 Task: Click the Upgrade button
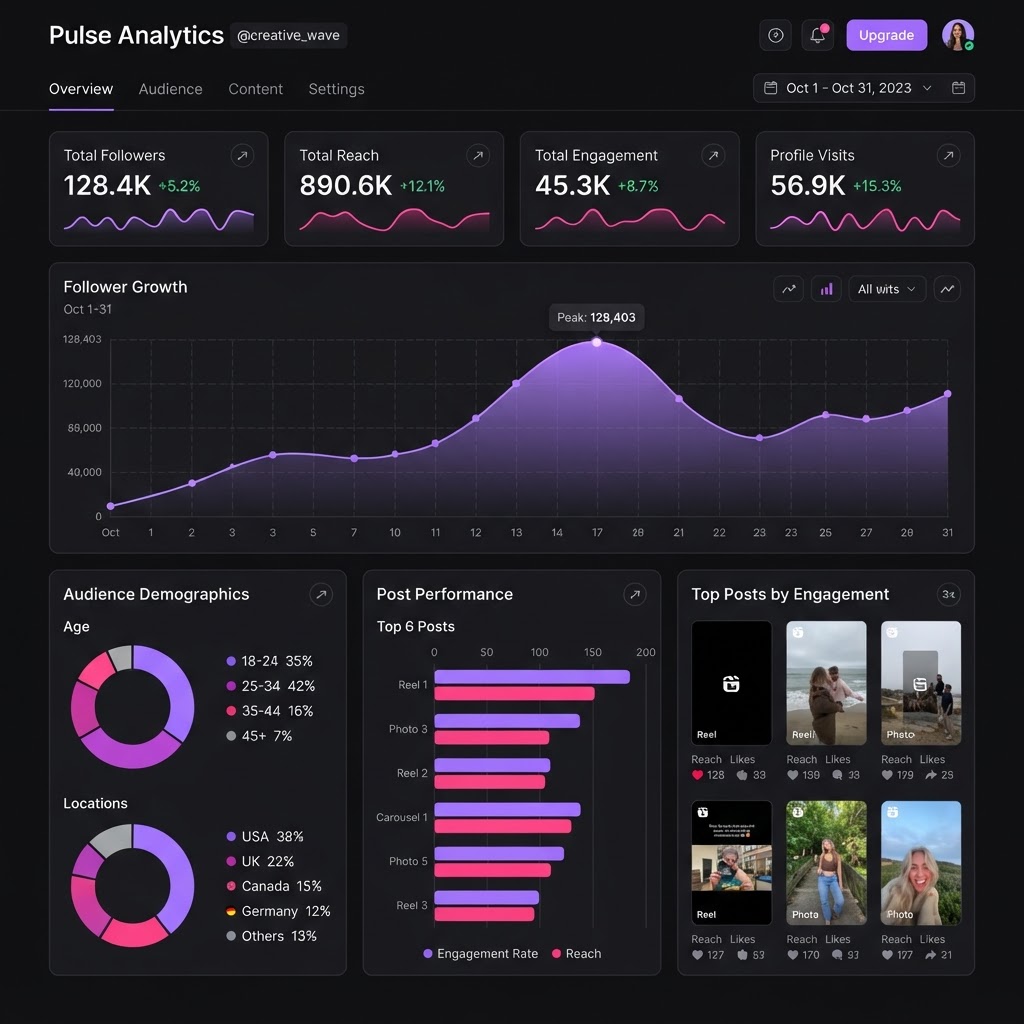click(x=886, y=35)
